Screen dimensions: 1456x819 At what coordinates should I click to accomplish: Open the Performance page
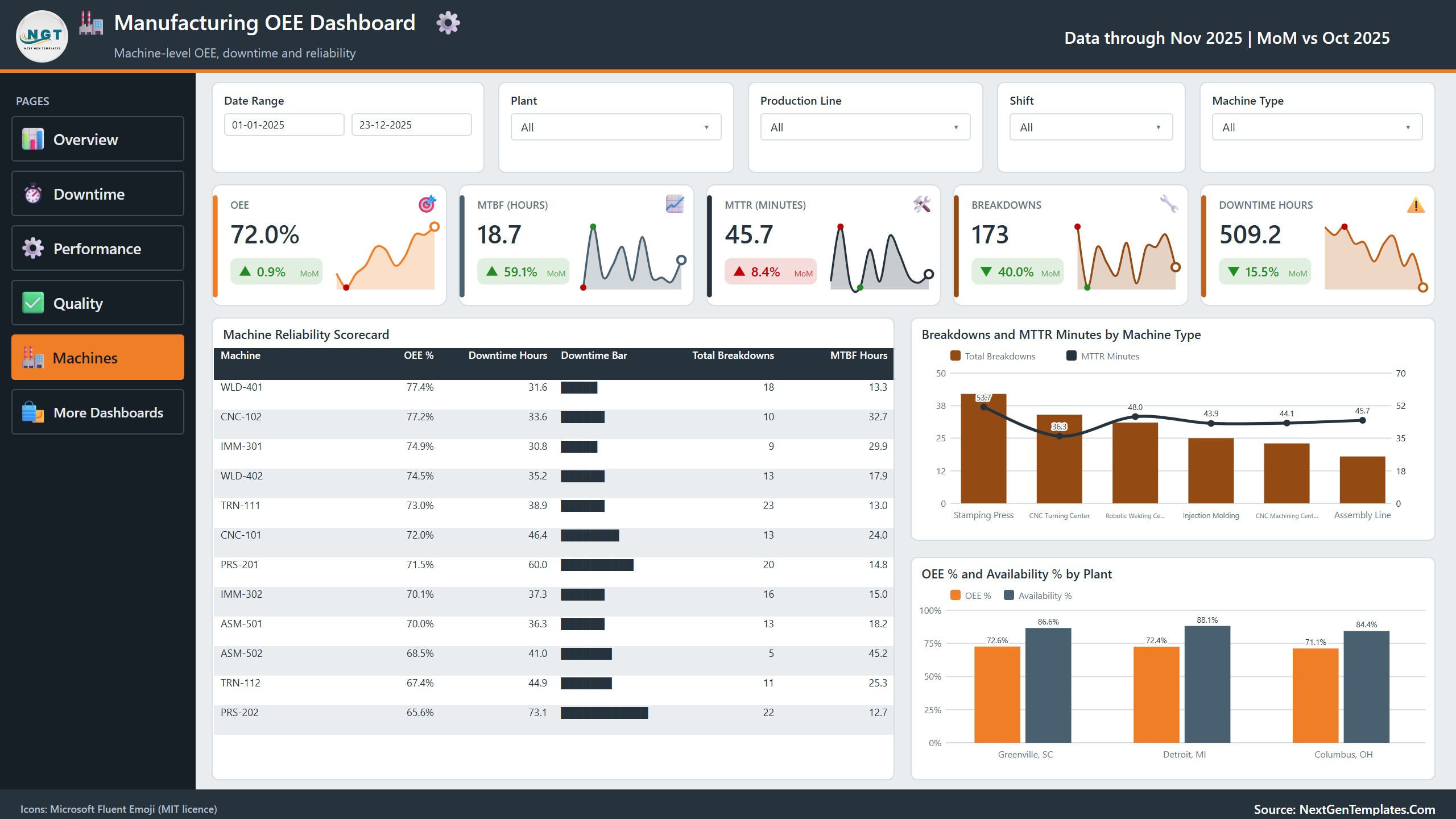coord(98,249)
